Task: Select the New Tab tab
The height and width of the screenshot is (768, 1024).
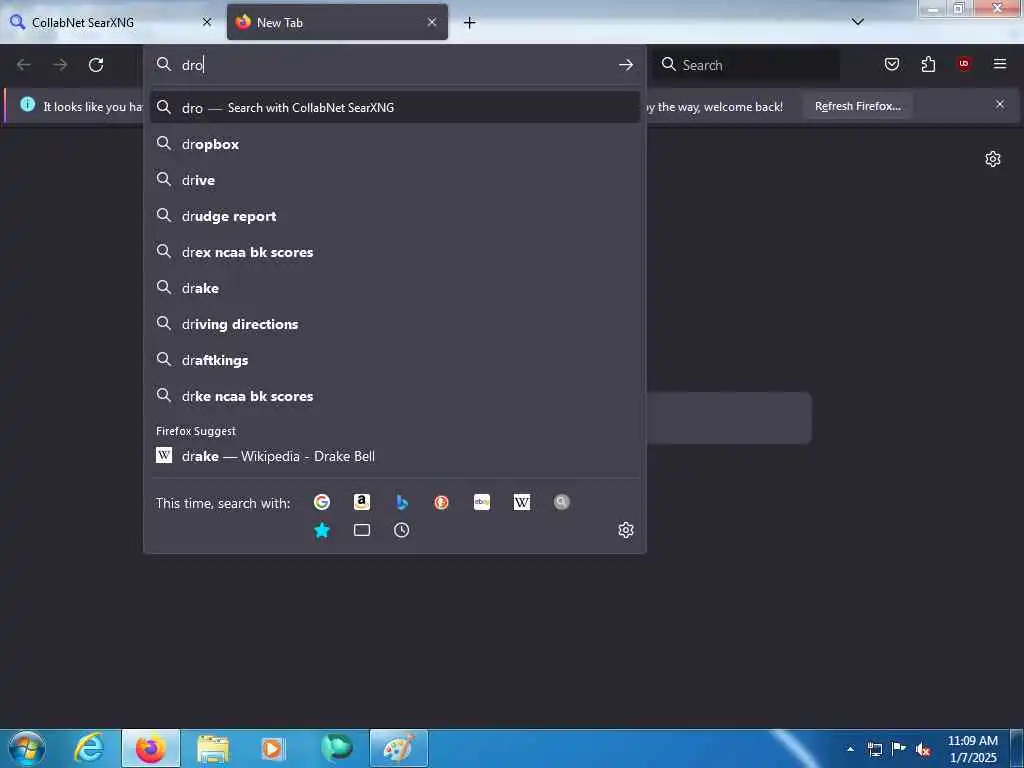Action: point(337,22)
